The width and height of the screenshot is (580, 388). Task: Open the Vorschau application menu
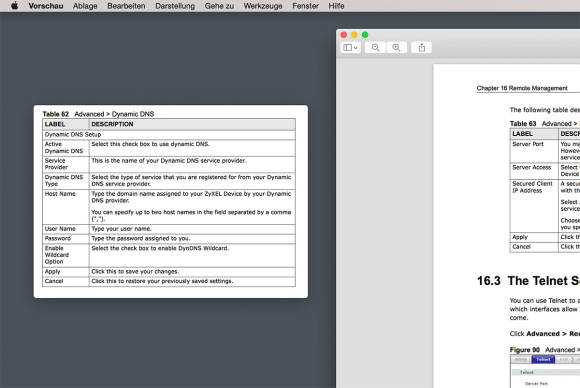click(x=46, y=6)
